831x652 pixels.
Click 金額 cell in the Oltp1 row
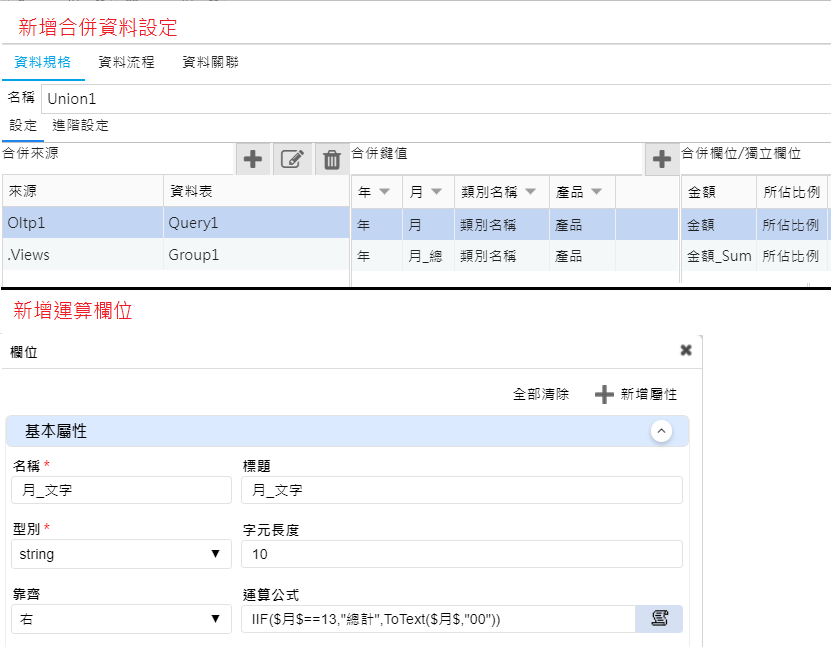click(x=719, y=225)
